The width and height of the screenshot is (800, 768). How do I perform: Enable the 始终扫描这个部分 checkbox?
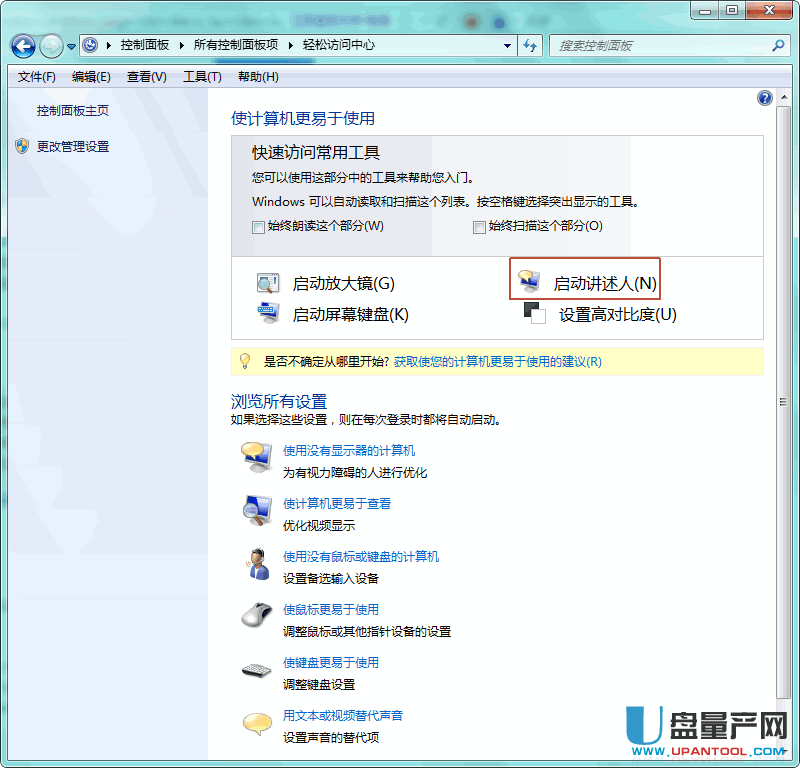tap(479, 227)
